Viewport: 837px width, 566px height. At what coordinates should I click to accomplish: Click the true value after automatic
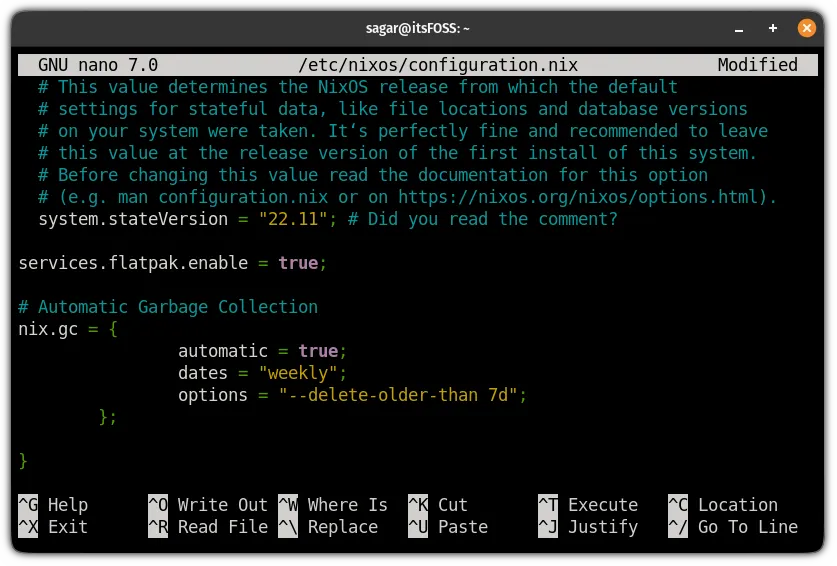[x=318, y=351]
